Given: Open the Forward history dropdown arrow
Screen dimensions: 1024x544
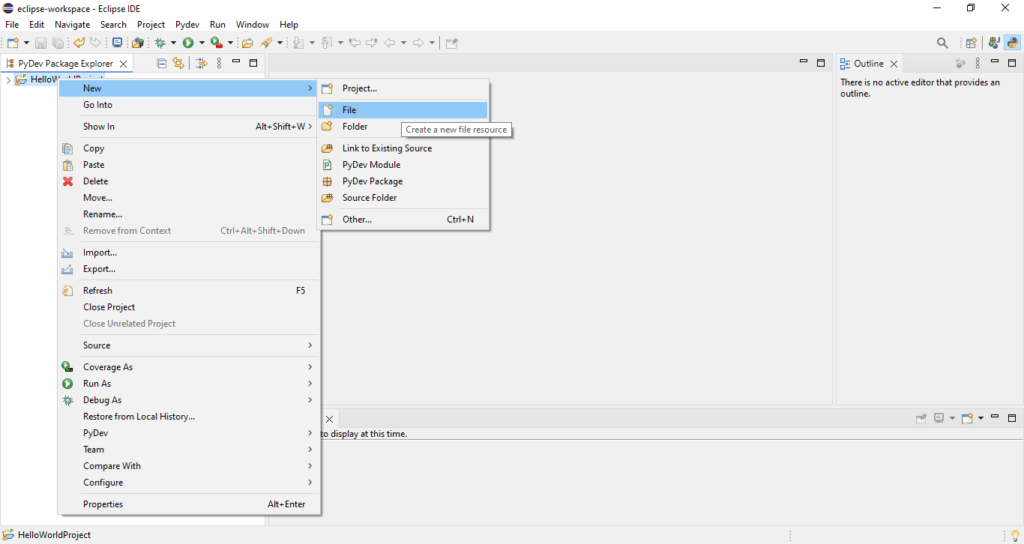Looking at the screenshot, I should 432,43.
